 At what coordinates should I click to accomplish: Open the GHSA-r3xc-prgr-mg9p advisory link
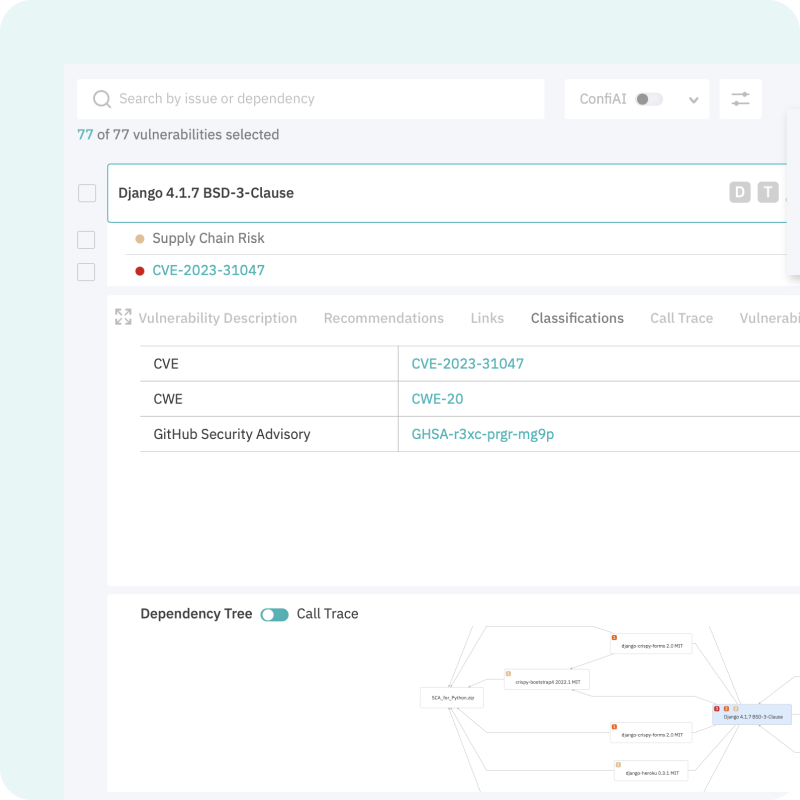483,434
